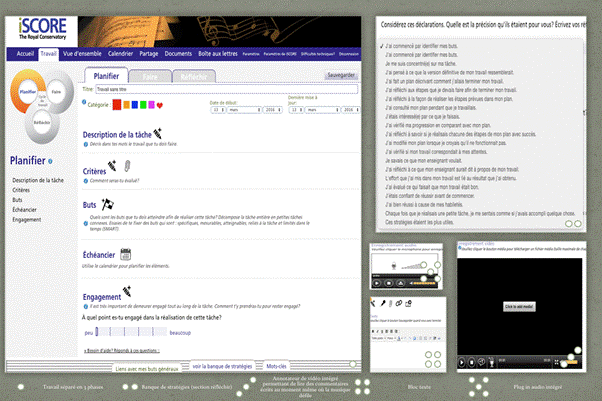Open the Besoin d'aide link

point(122,351)
